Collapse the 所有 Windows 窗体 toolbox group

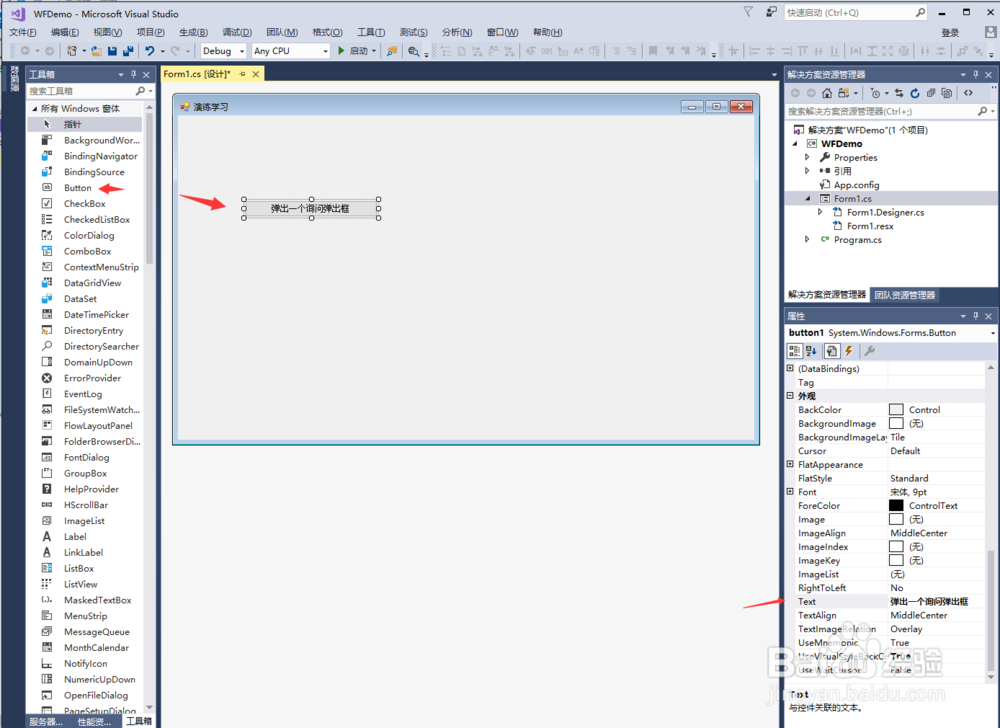pos(34,109)
